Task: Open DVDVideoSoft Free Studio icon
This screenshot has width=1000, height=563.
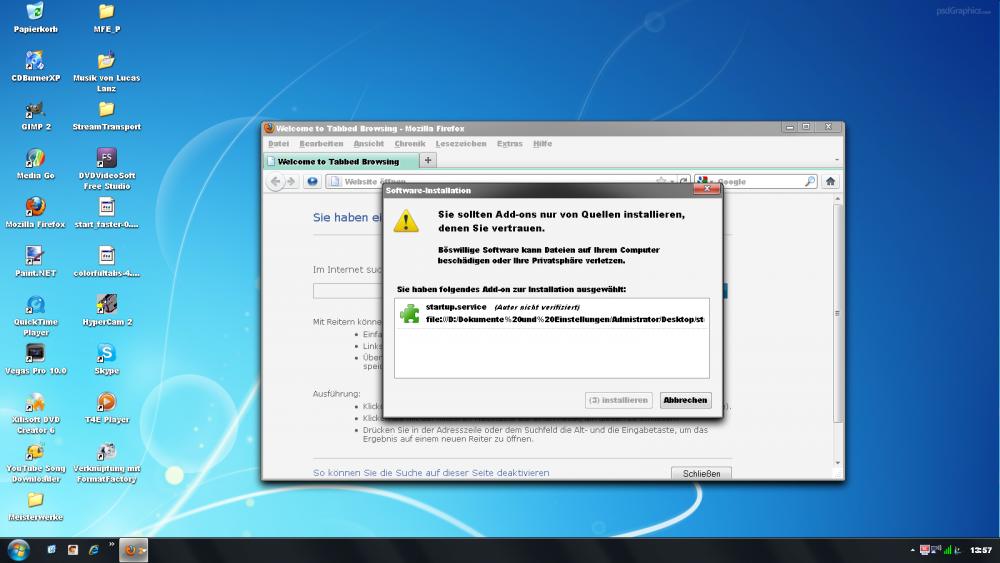Action: (107, 169)
